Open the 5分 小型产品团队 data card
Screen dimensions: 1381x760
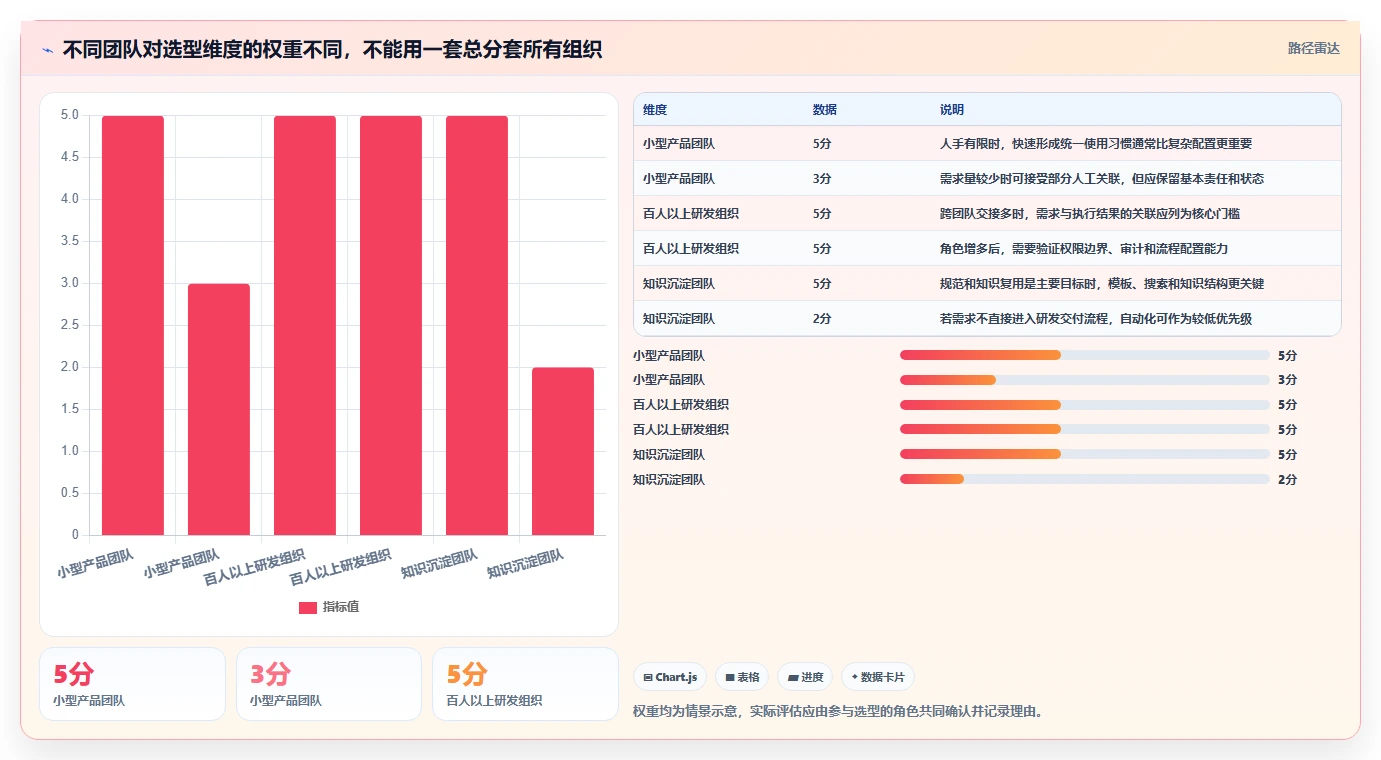pos(133,684)
